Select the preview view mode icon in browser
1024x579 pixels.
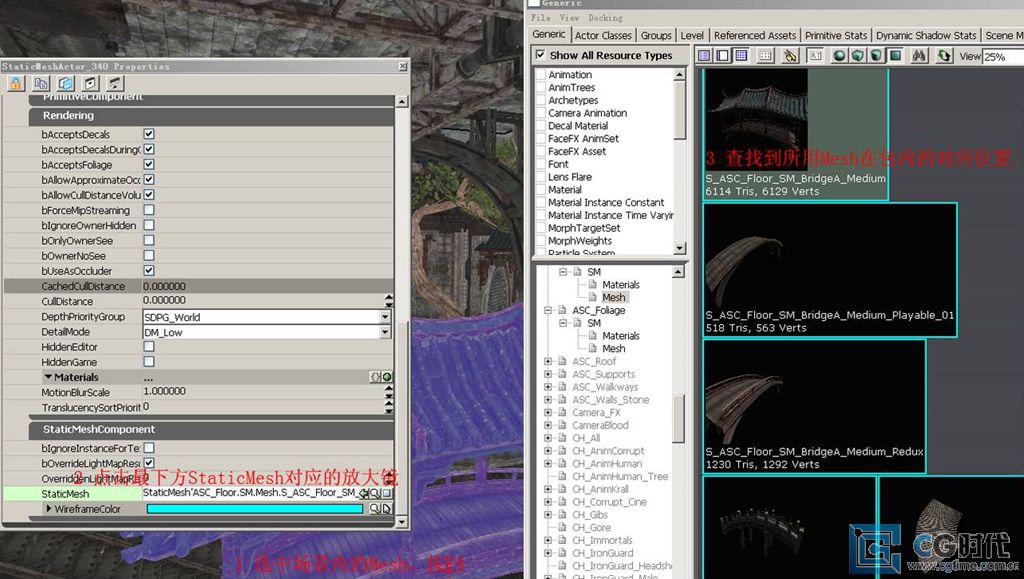point(722,56)
